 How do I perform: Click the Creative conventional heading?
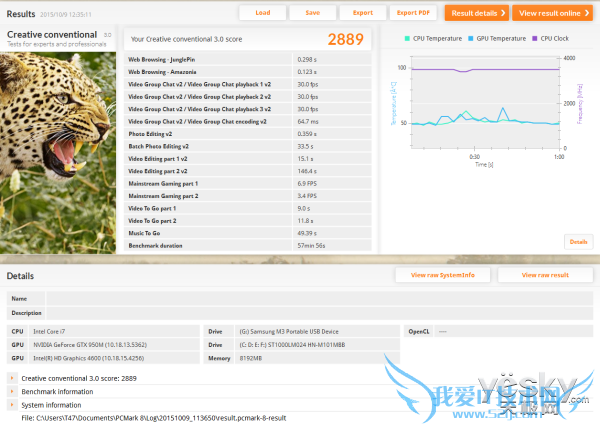[52, 34]
